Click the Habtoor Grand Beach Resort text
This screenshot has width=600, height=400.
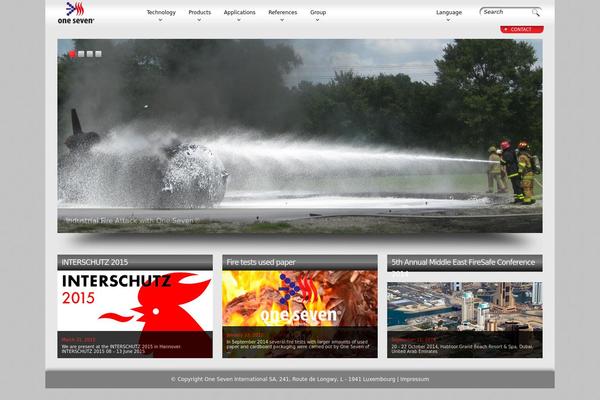click(461, 349)
